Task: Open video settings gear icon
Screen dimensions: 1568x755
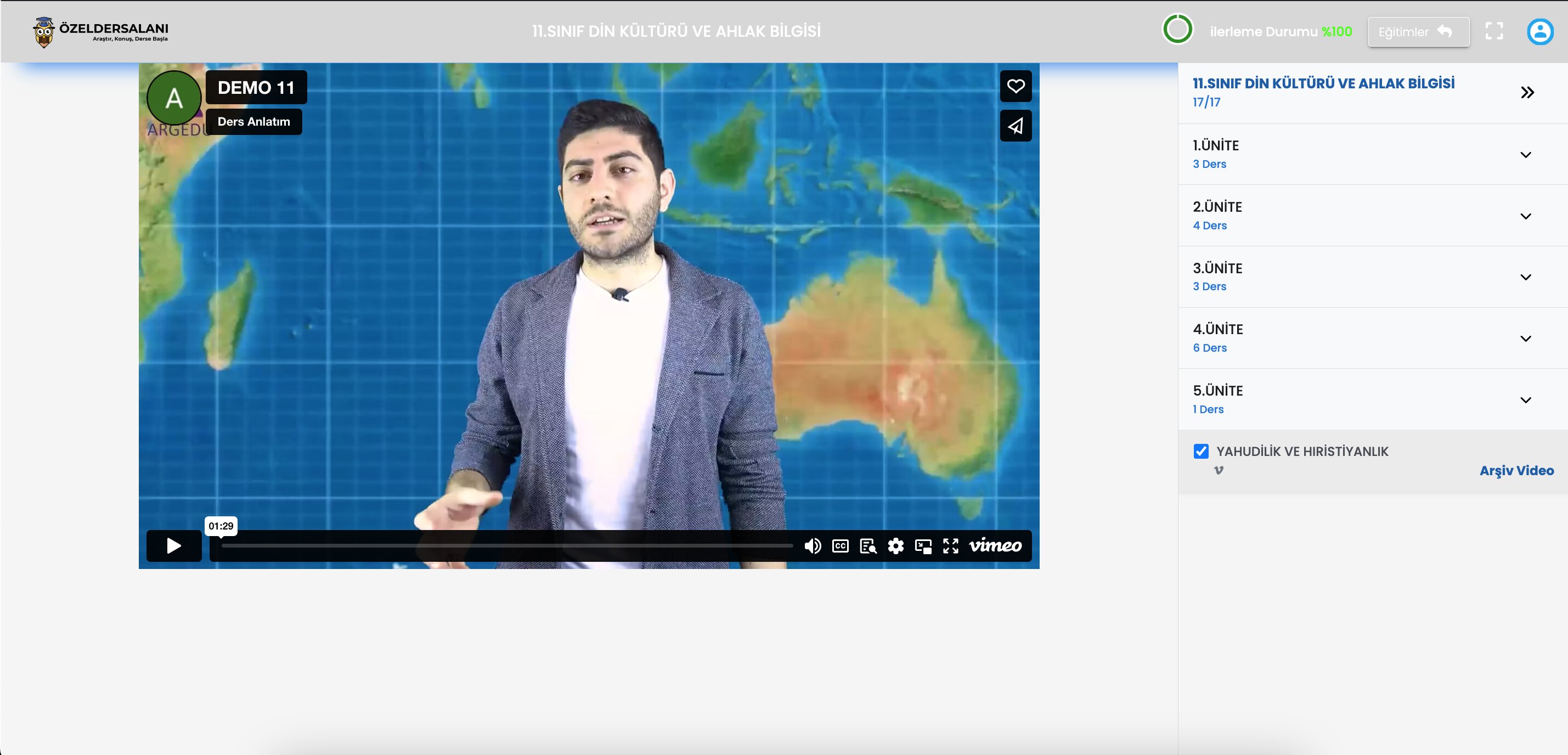Action: tap(895, 546)
